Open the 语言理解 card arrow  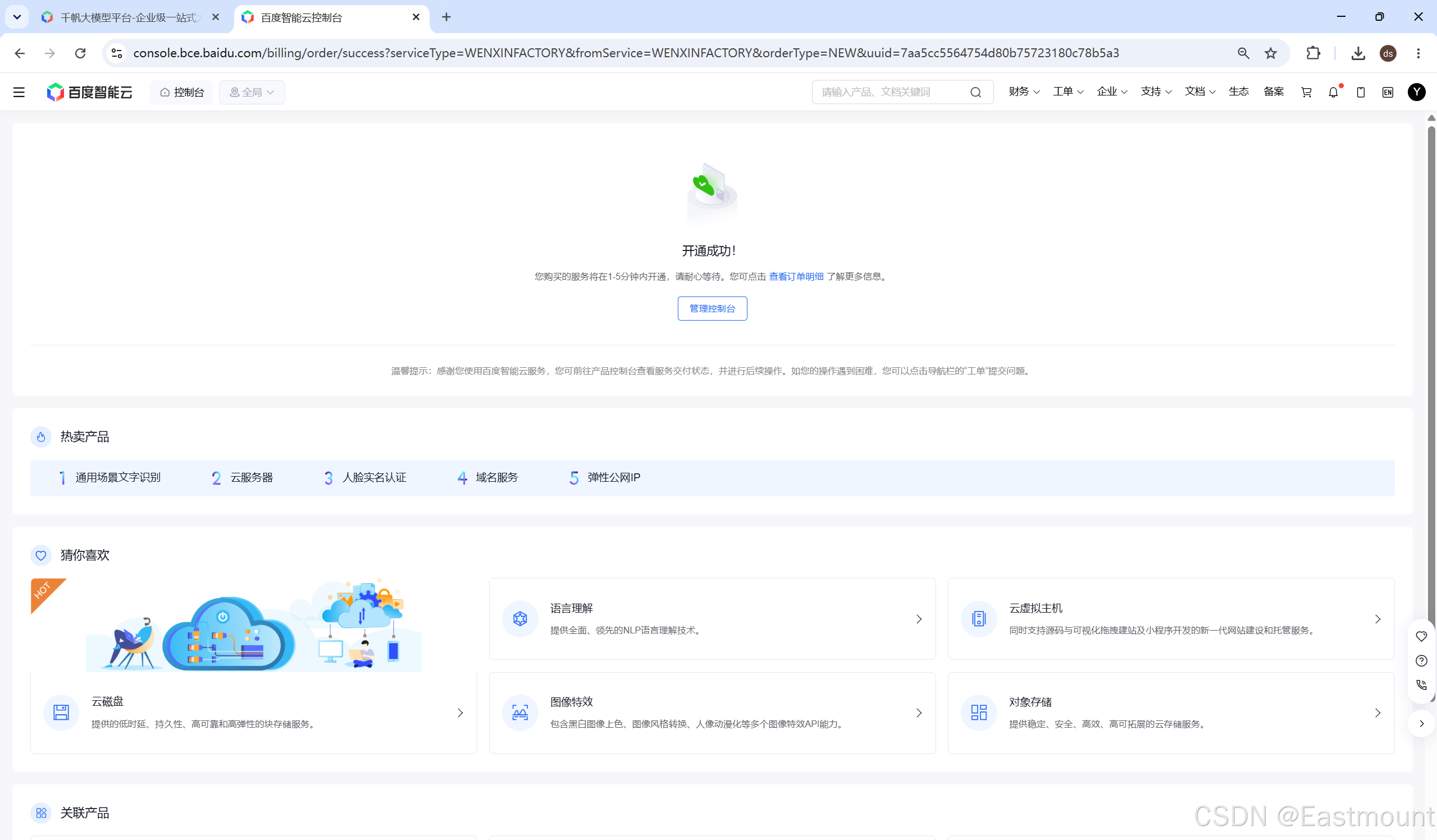coord(919,619)
